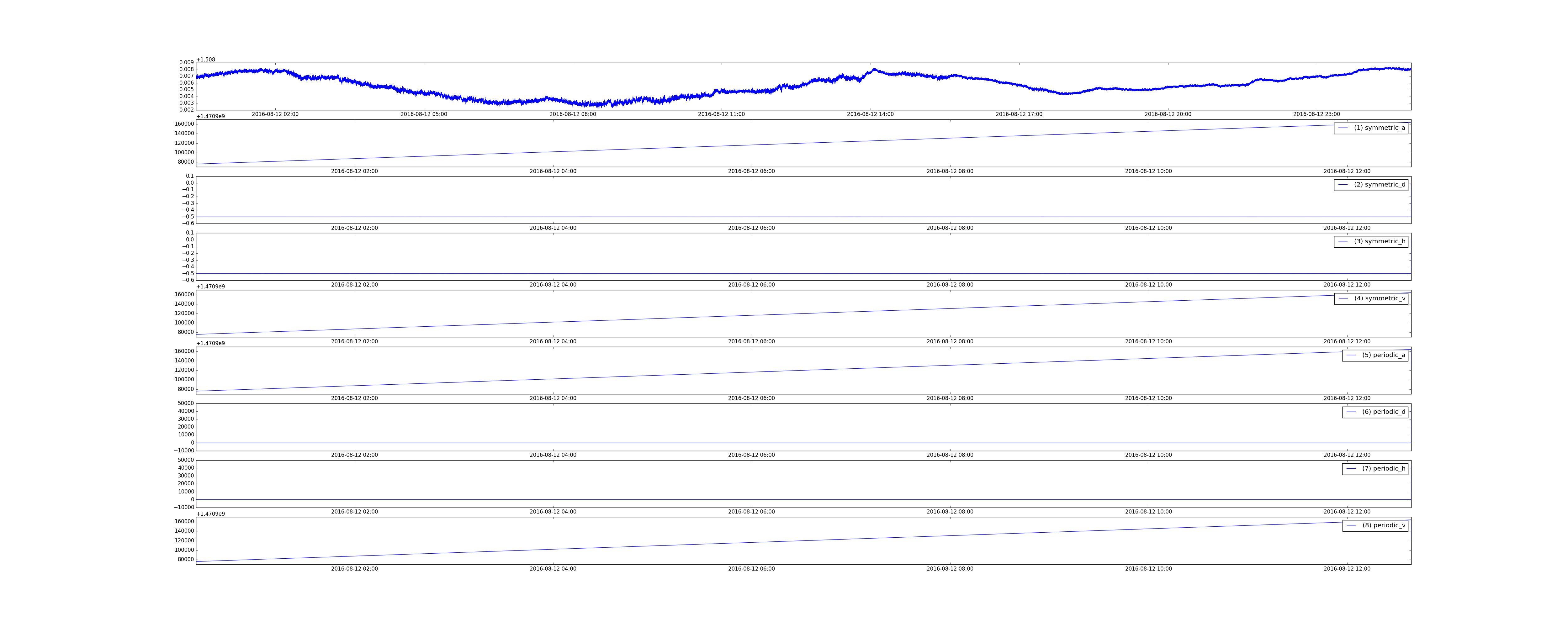Click the "(8) periodic_v" legend entry
This screenshot has width=1568, height=627.
pyautogui.click(x=1375, y=525)
